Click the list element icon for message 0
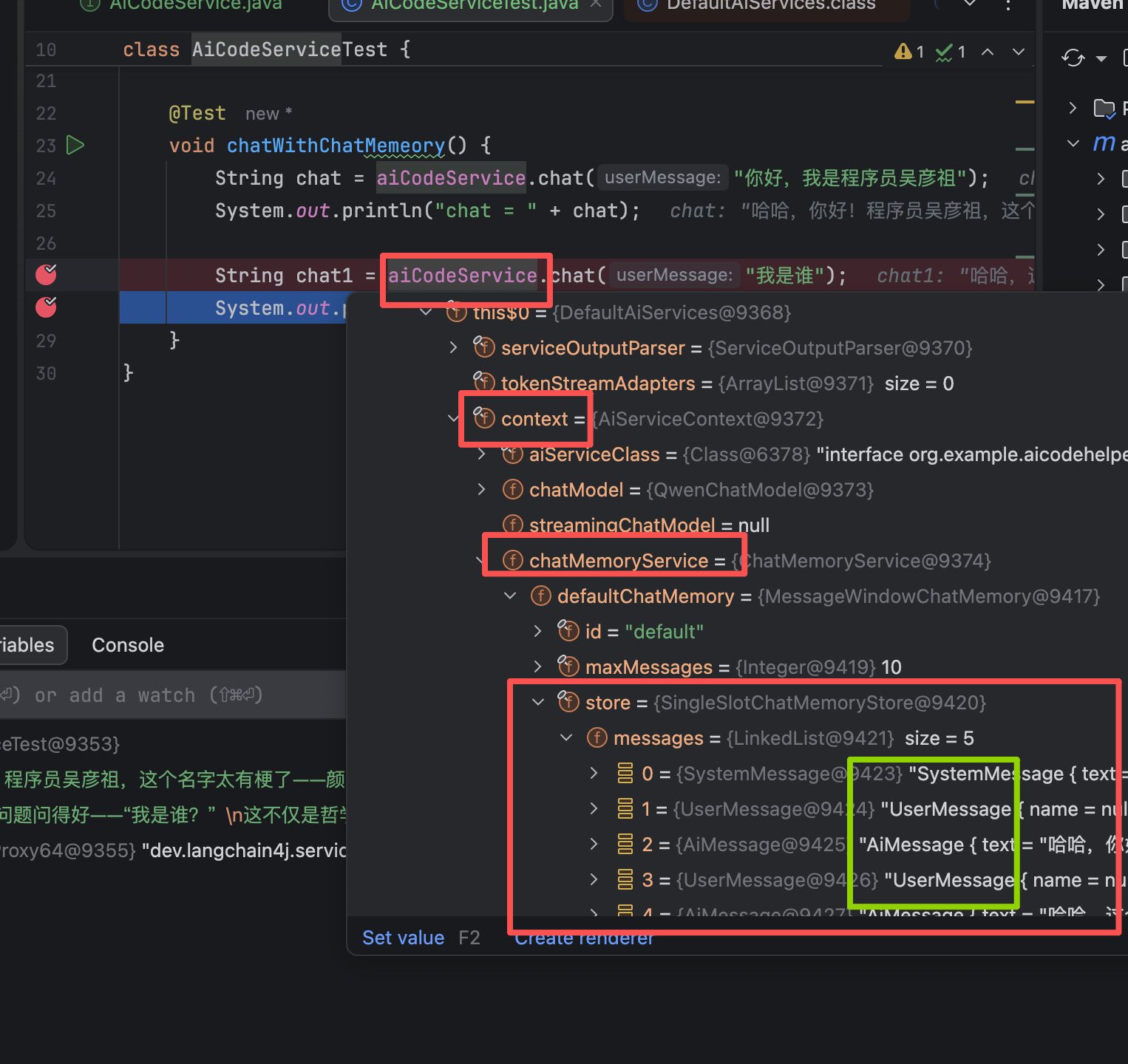The height and width of the screenshot is (1064, 1128). click(x=625, y=773)
